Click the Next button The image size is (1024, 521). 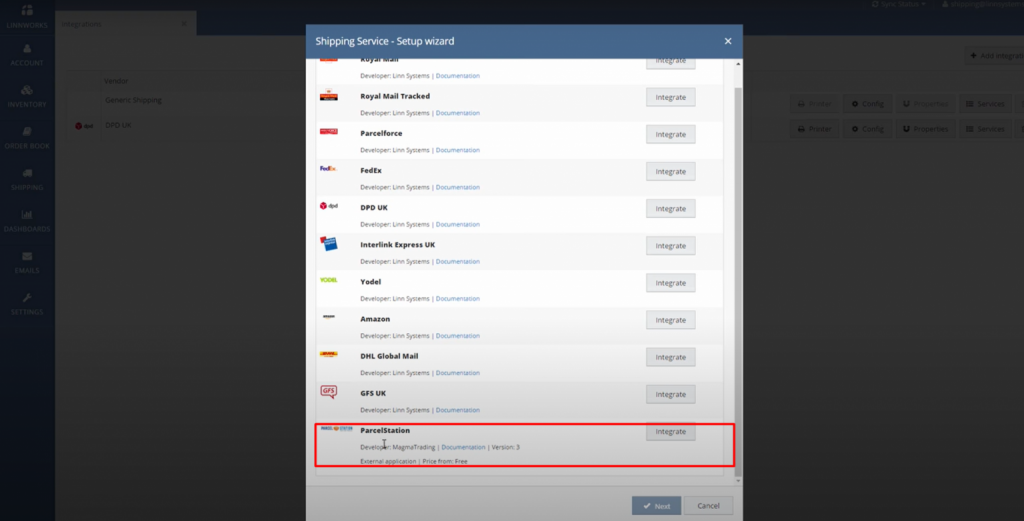(x=656, y=506)
